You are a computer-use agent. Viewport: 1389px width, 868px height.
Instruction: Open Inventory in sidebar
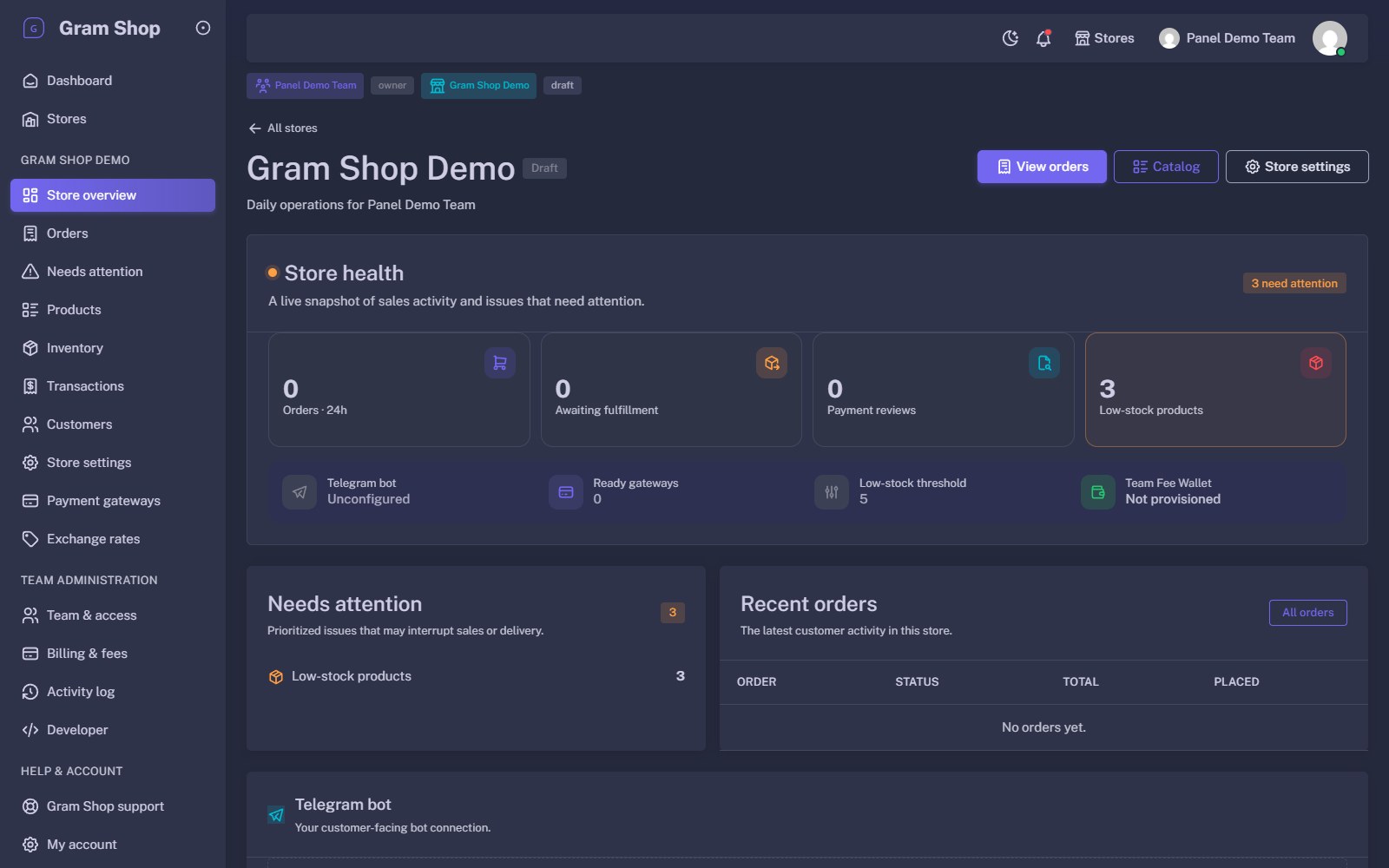point(113,348)
